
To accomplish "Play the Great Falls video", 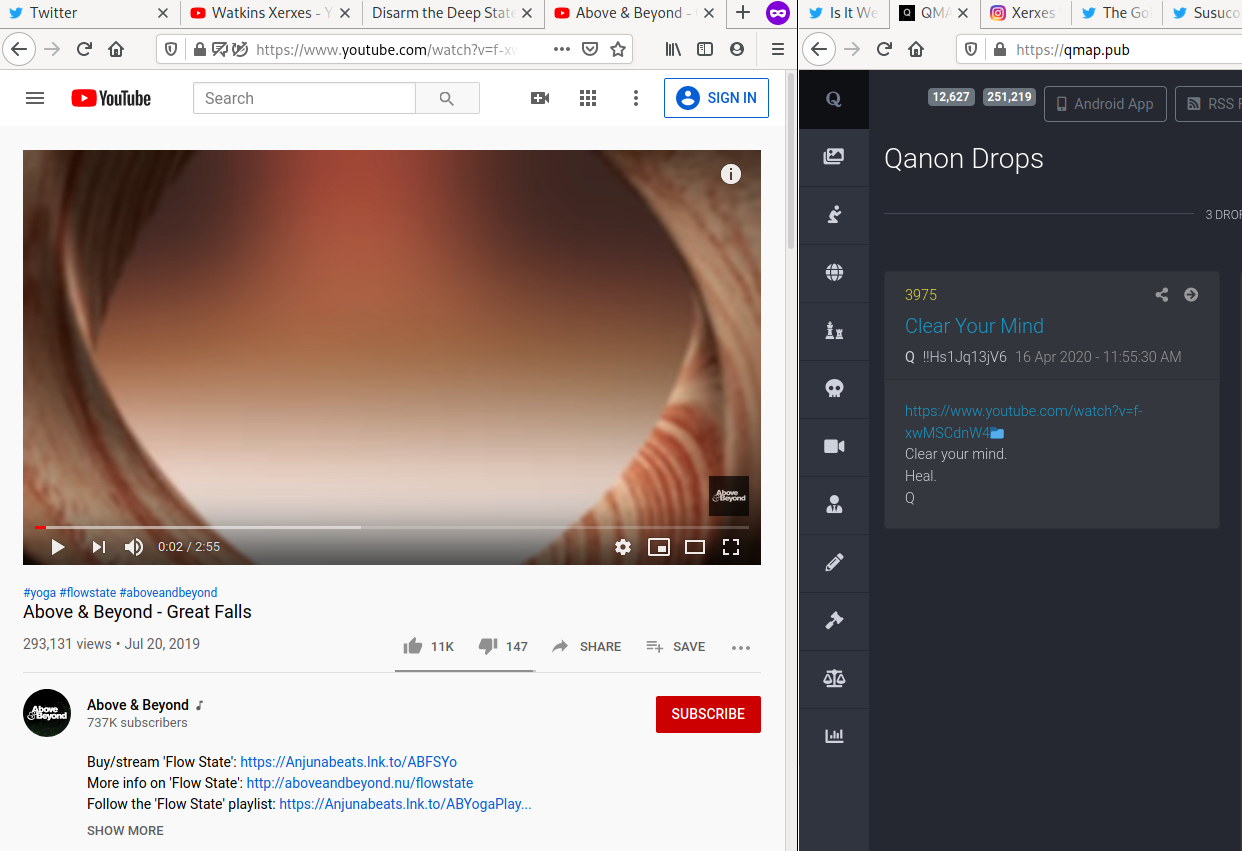I will (58, 547).
